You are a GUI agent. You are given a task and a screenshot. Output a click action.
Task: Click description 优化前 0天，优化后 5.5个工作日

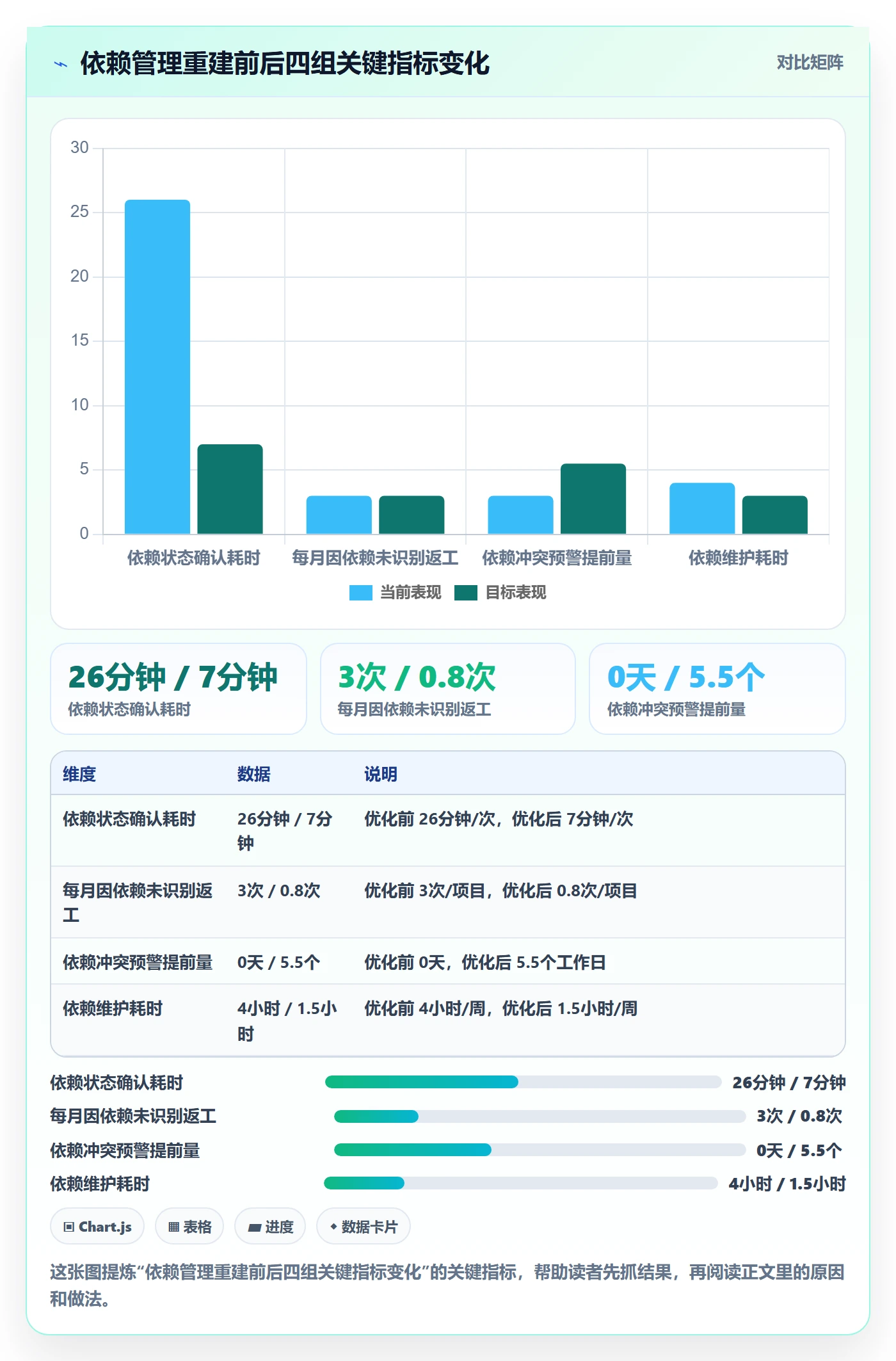tap(485, 963)
